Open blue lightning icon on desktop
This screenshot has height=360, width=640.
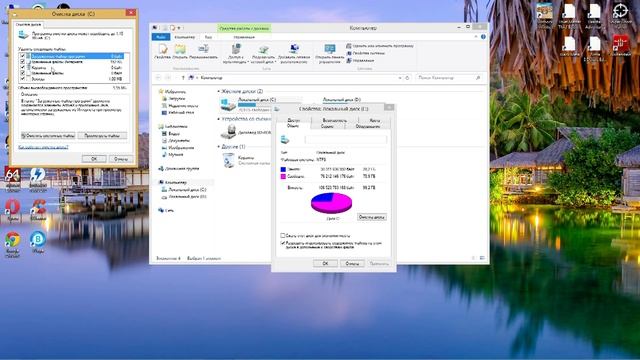(x=38, y=174)
